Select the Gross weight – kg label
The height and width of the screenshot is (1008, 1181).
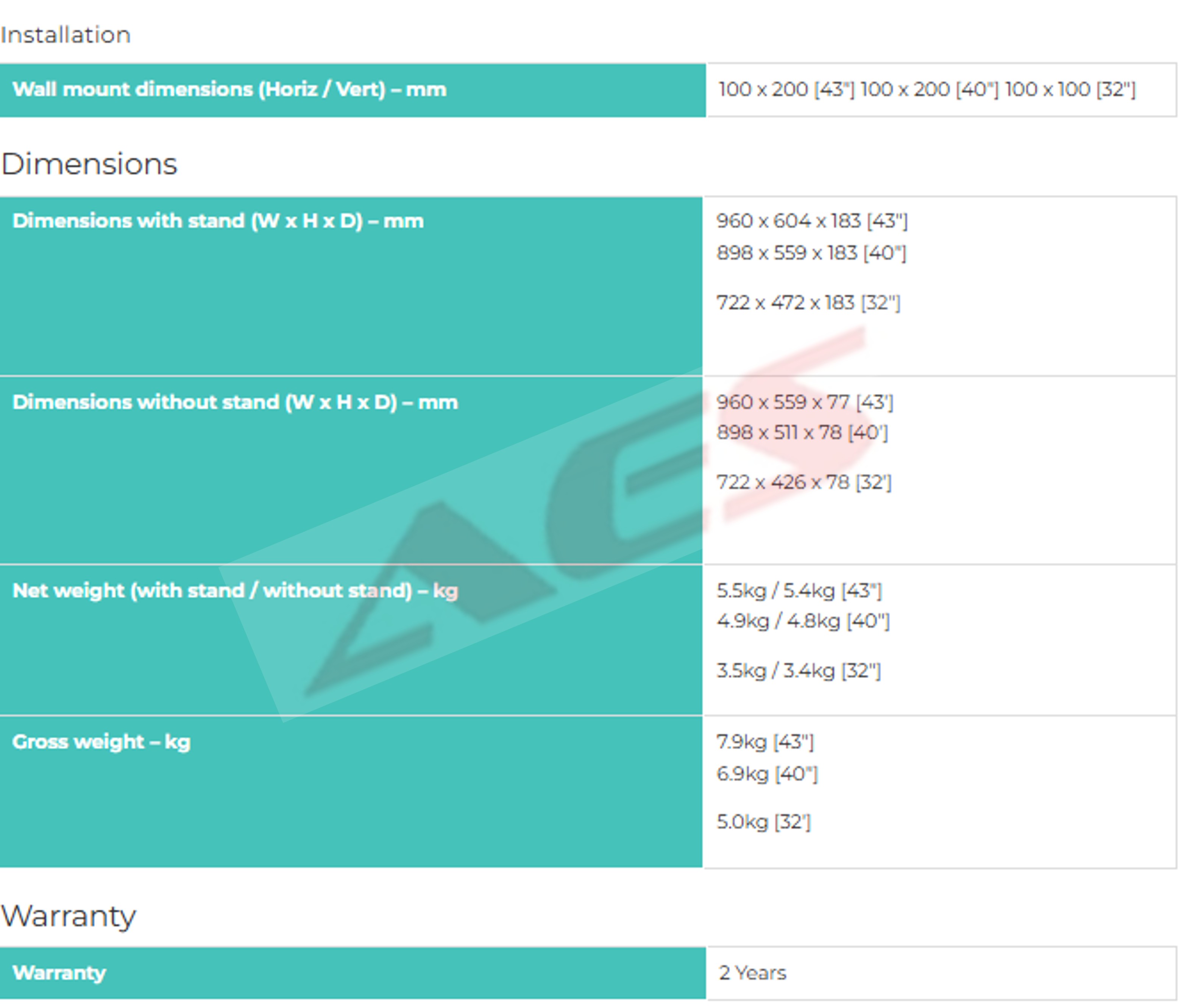pyautogui.click(x=101, y=742)
